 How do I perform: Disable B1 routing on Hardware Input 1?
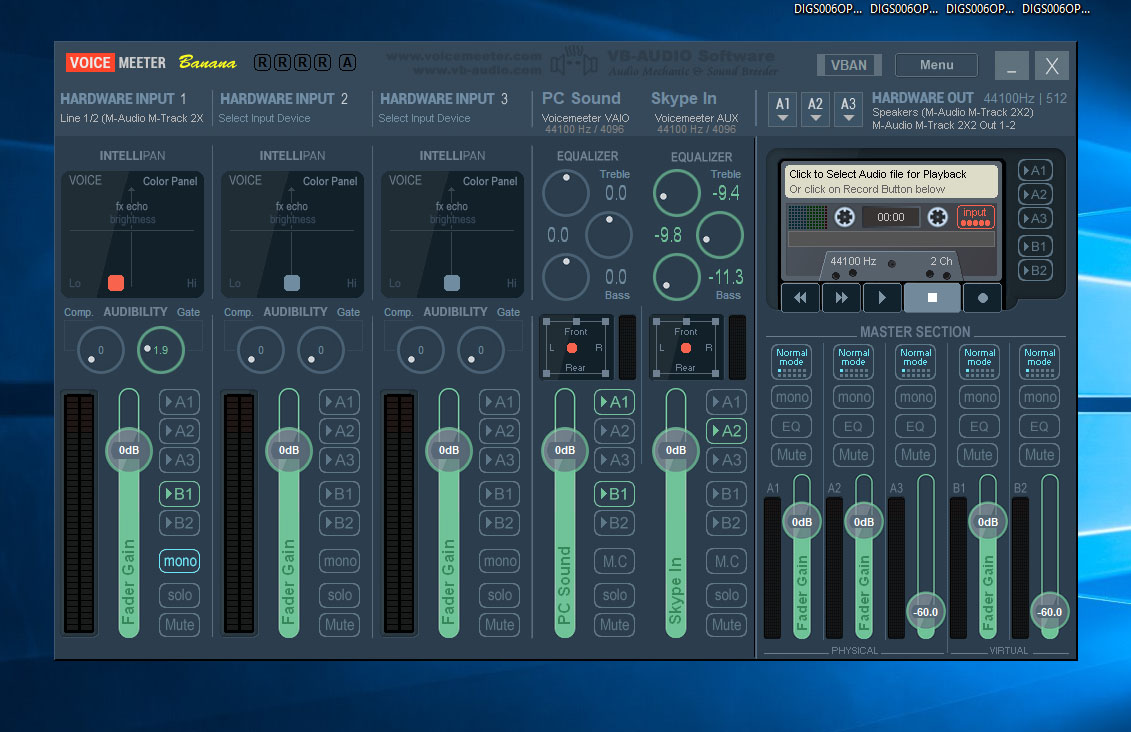pyautogui.click(x=179, y=494)
